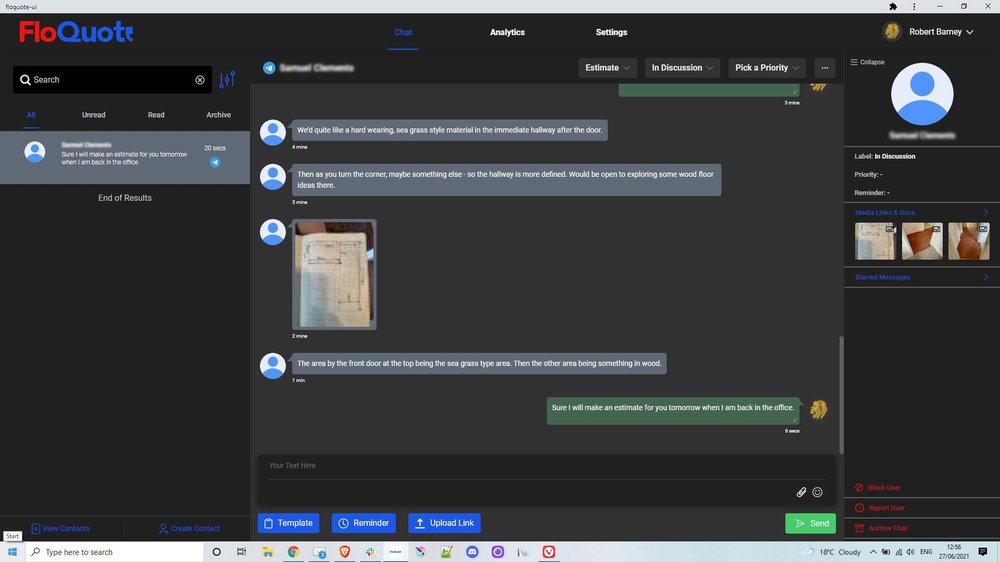Click the 'Then as you turn the corner' message
The width and height of the screenshot is (1000, 562).
tap(506, 179)
